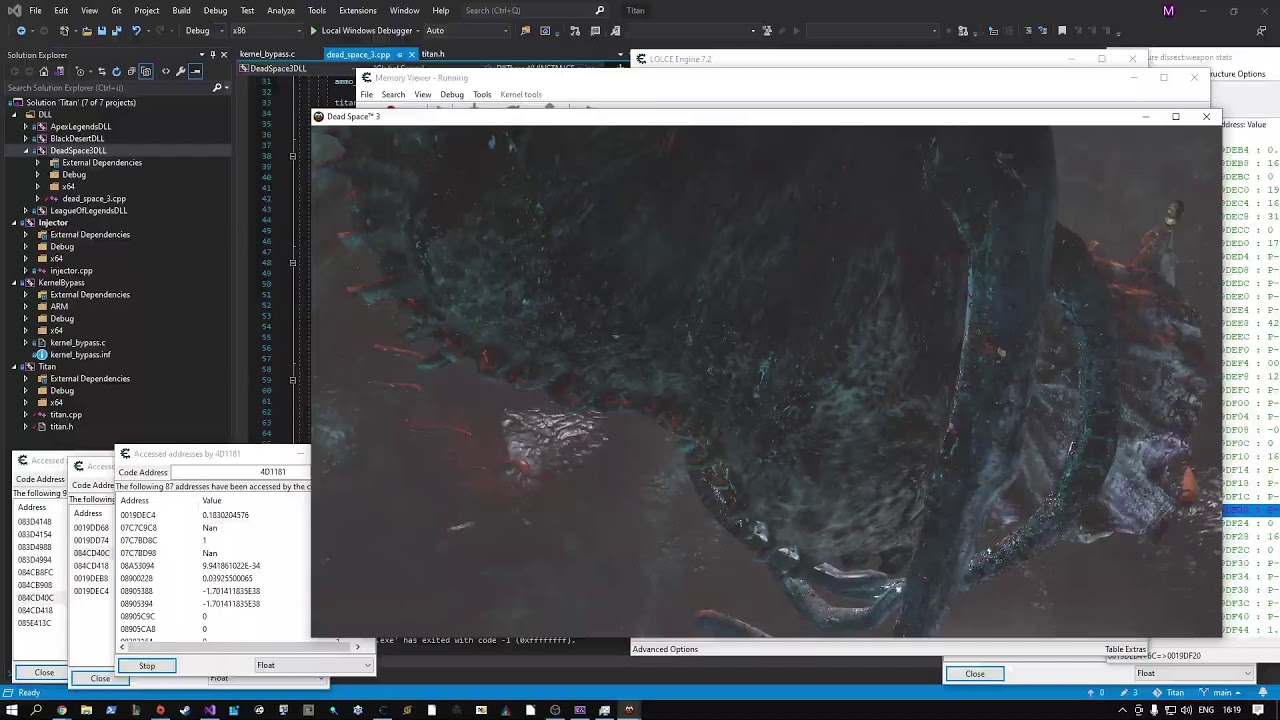Open the Float dropdown beside the right Close button

click(x=1195, y=673)
